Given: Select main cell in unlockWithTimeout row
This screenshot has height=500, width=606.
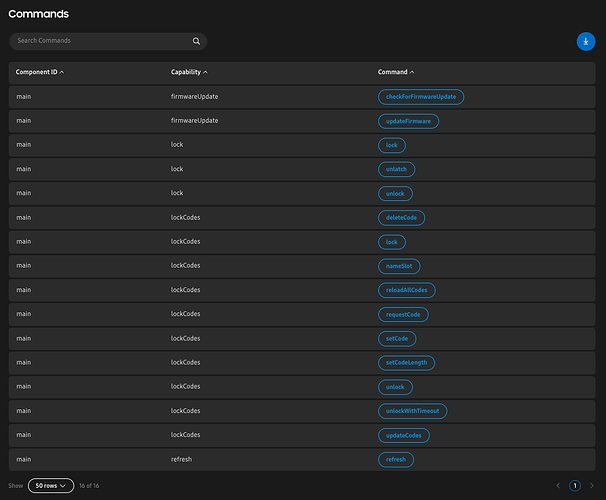Looking at the screenshot, I should coord(24,411).
